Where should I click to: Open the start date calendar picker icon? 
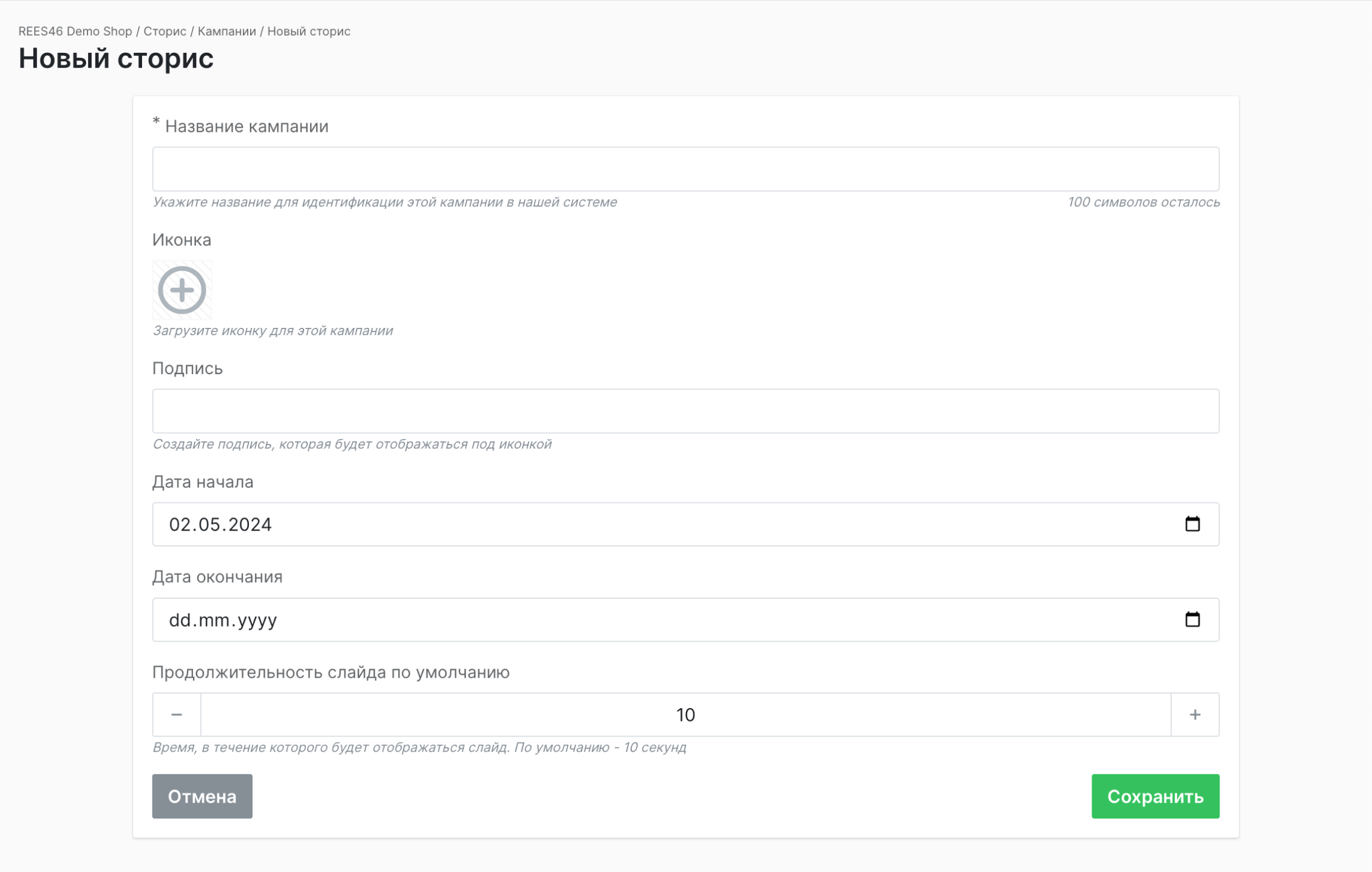click(x=1192, y=524)
